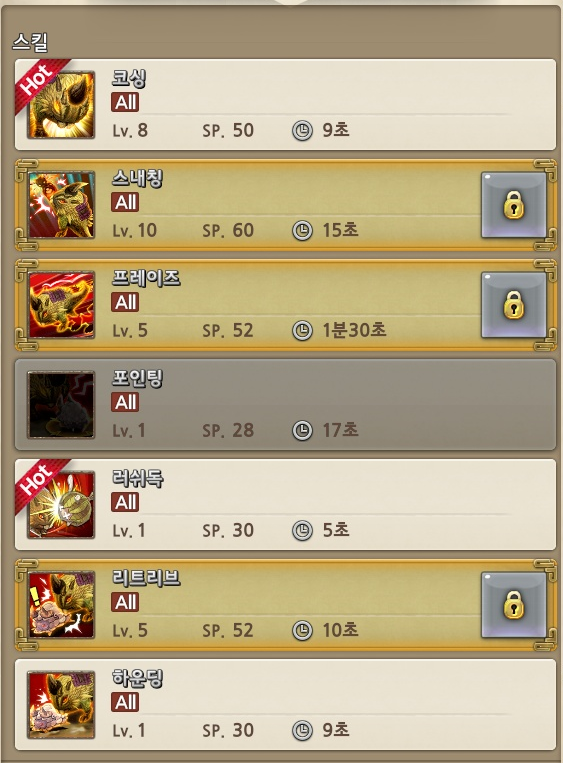The image size is (563, 763).
Task: Click the All tag under 스내칭
Action: [126, 202]
